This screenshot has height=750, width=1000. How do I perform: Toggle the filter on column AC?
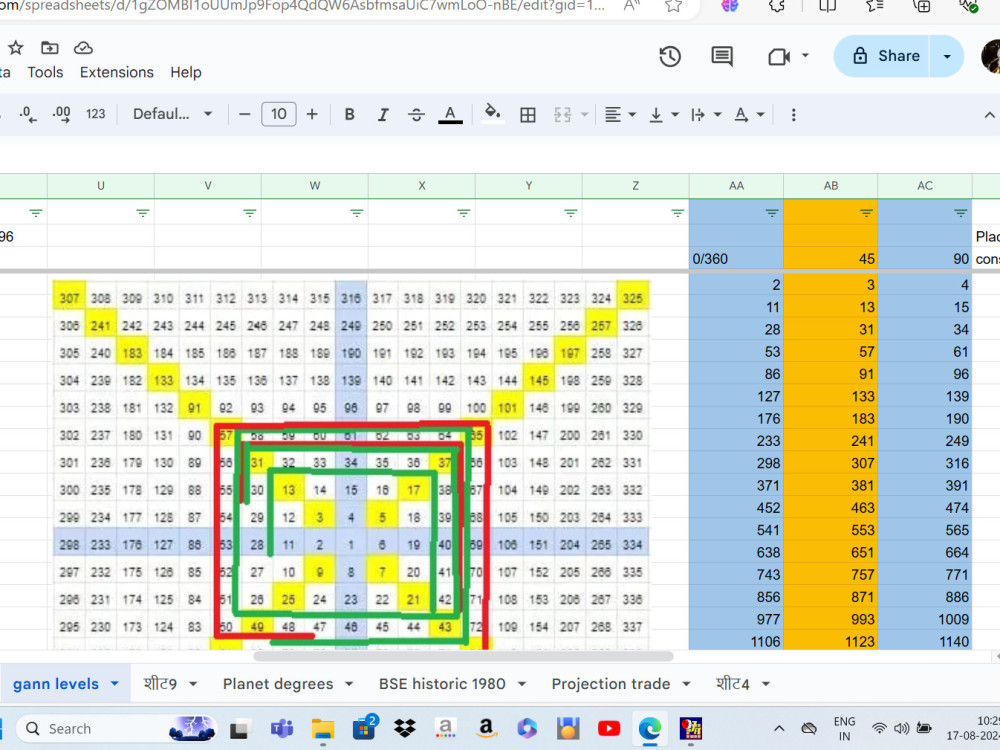click(960, 213)
